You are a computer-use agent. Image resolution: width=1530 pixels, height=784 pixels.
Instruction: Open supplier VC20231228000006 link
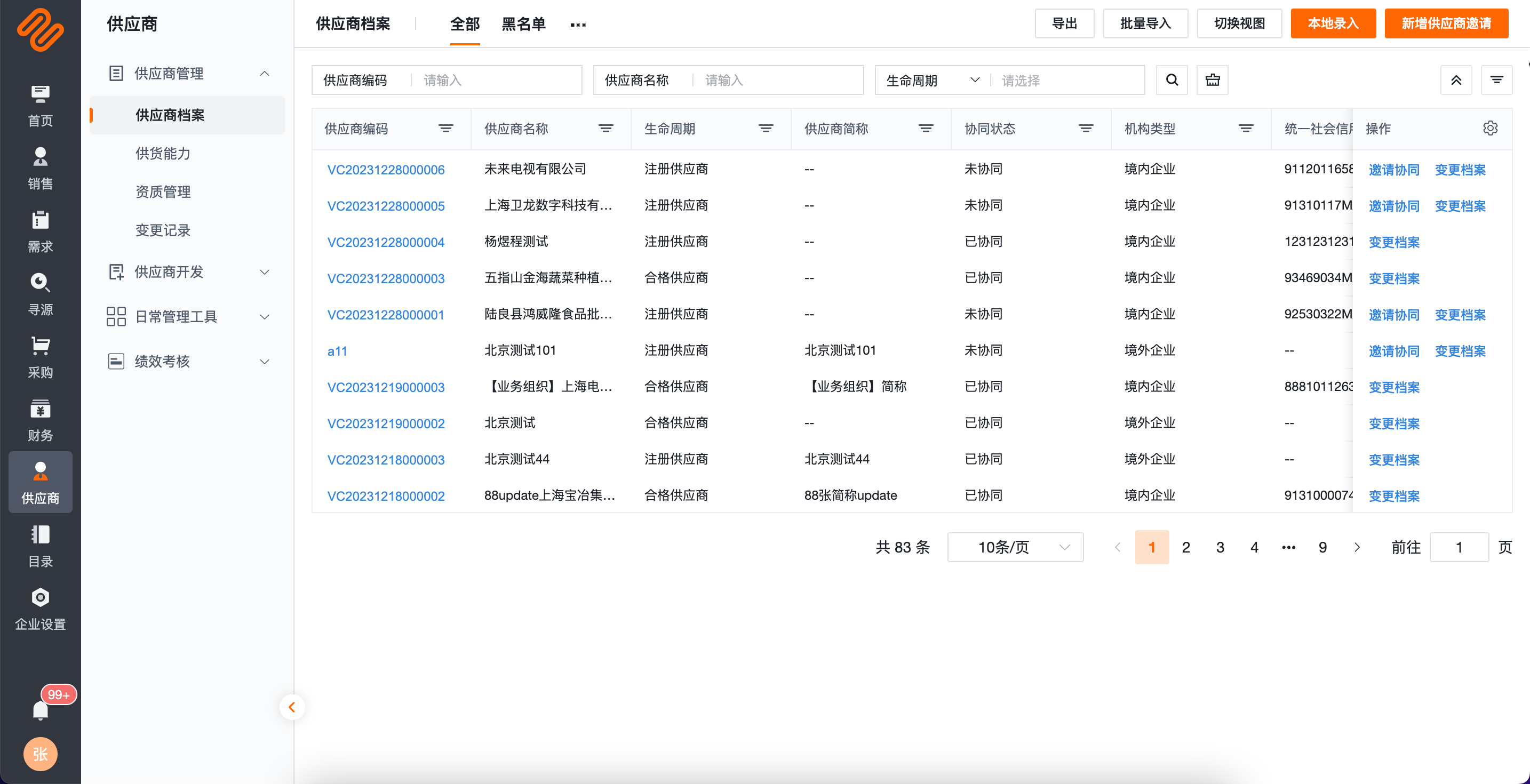point(386,170)
